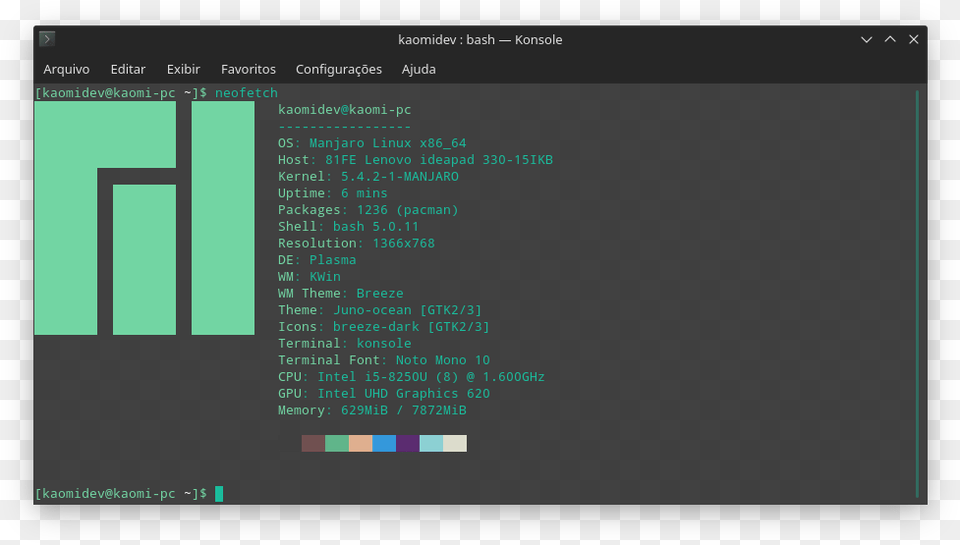The width and height of the screenshot is (960, 545).
Task: Click the CPU: Intel i5-8250U line
Action: click(x=411, y=377)
